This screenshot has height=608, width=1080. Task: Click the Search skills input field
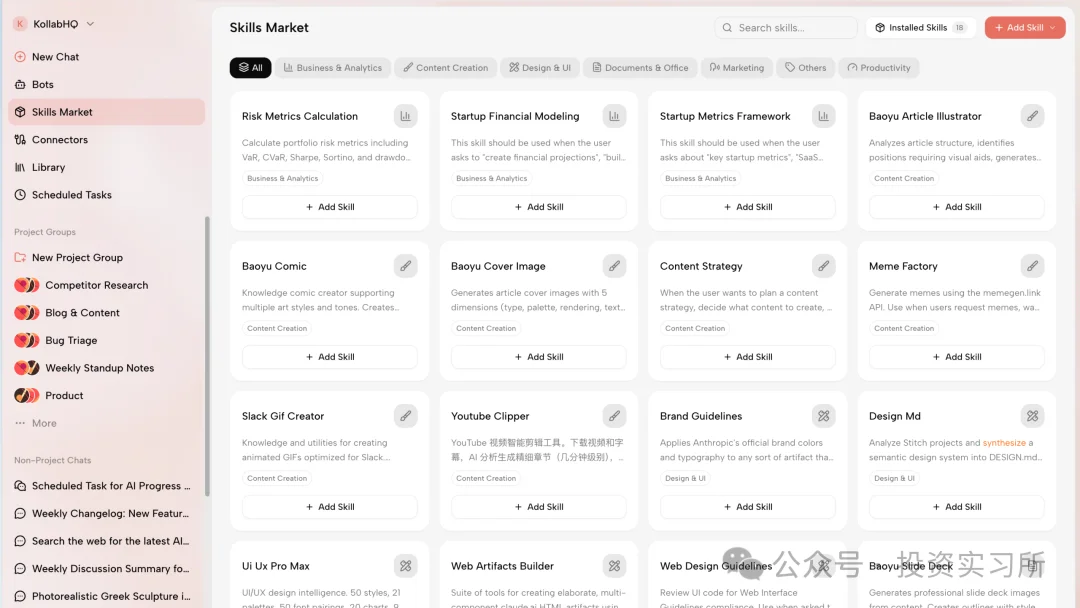pos(790,28)
